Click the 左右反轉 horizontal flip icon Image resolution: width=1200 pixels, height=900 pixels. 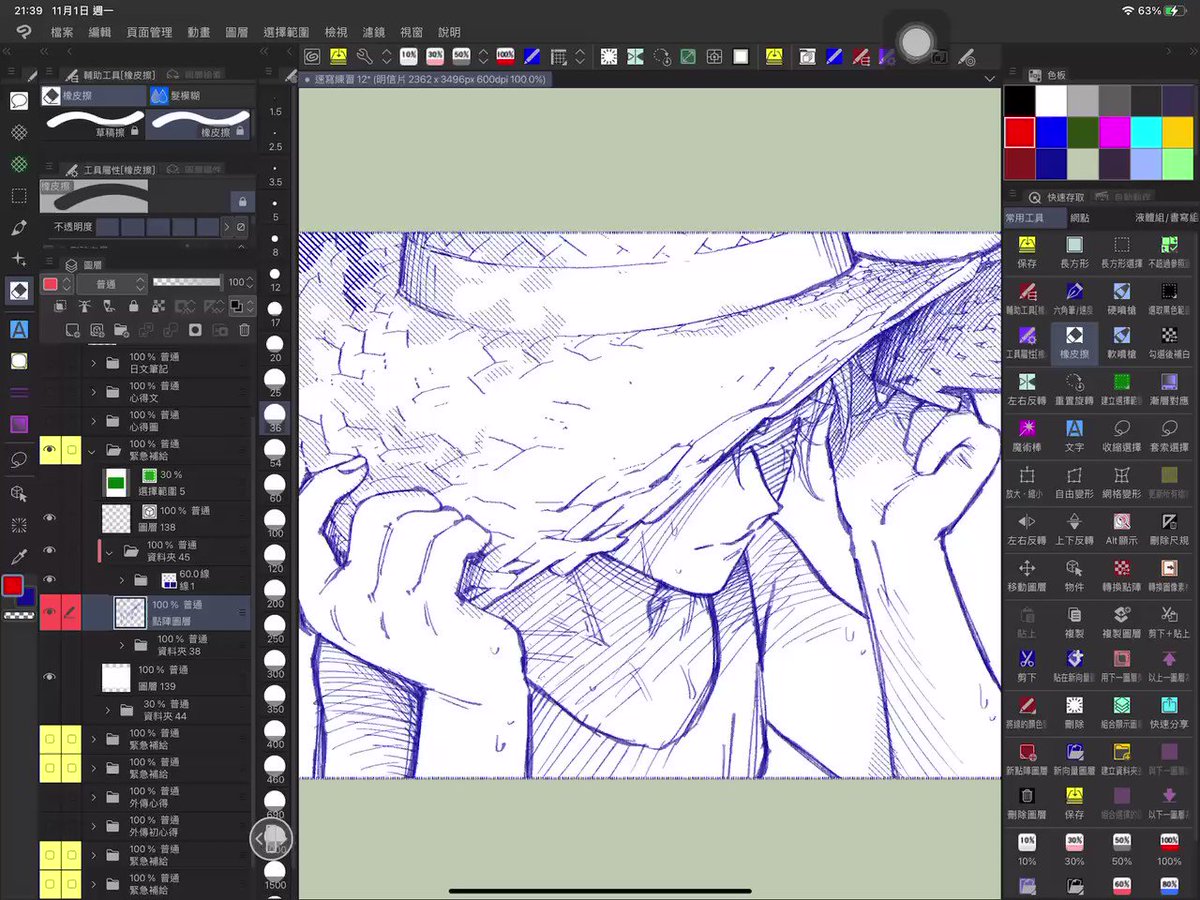click(x=1027, y=527)
